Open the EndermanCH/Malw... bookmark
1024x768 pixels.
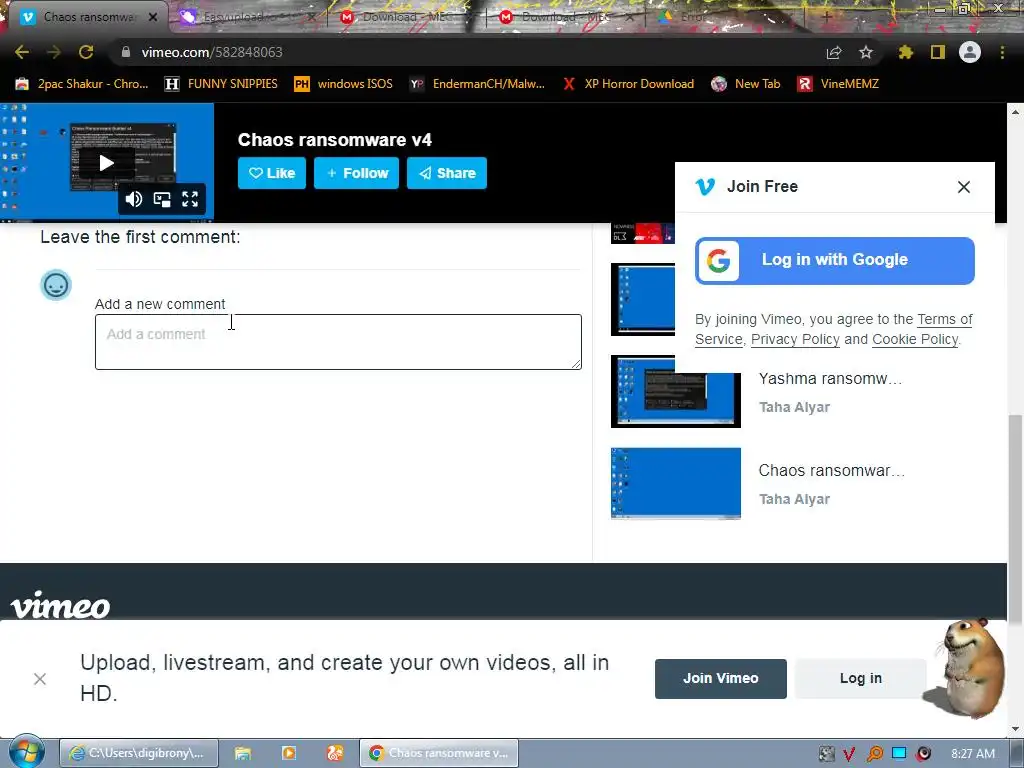[477, 84]
